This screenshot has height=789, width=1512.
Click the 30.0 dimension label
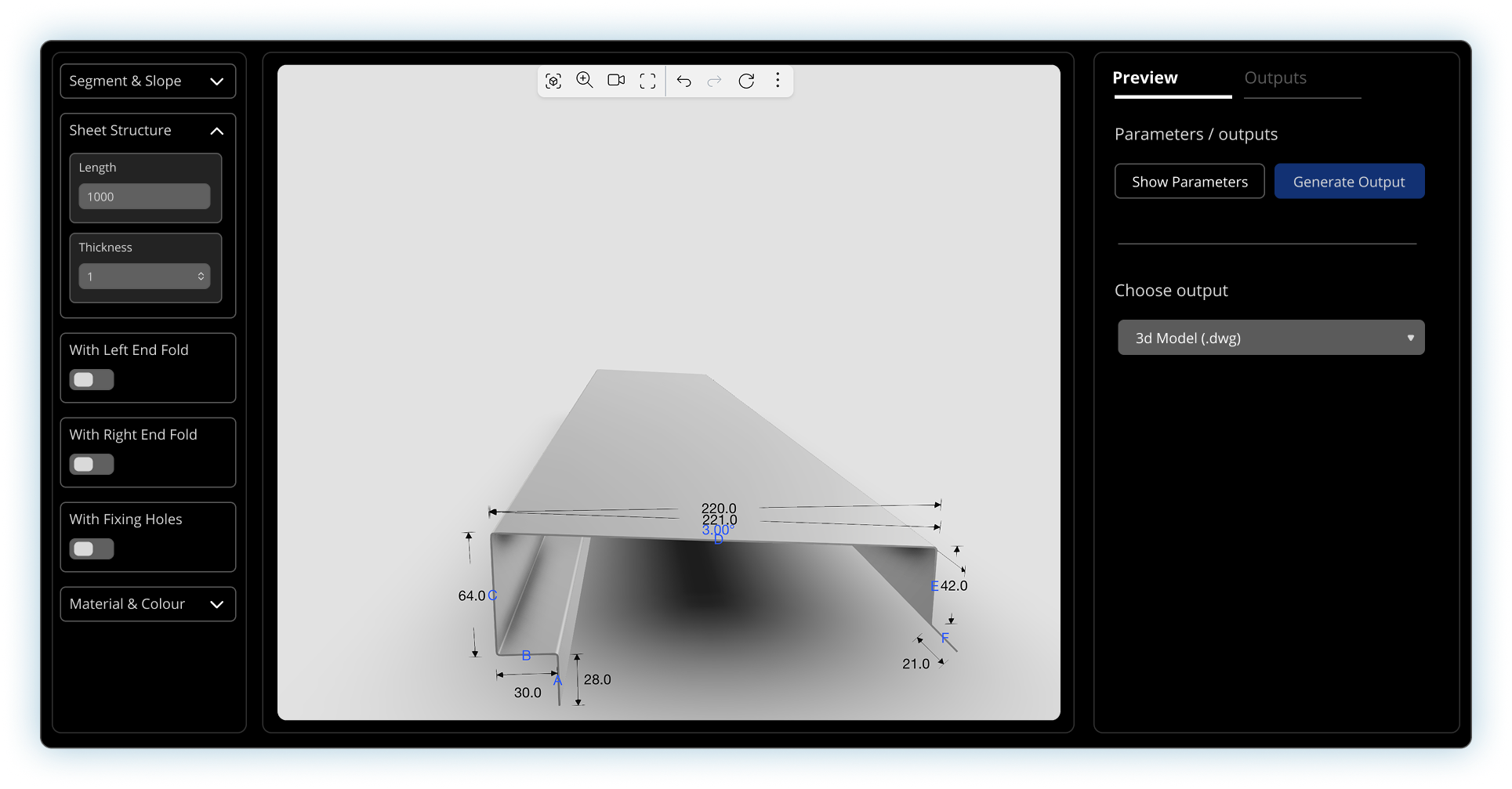pyautogui.click(x=528, y=693)
